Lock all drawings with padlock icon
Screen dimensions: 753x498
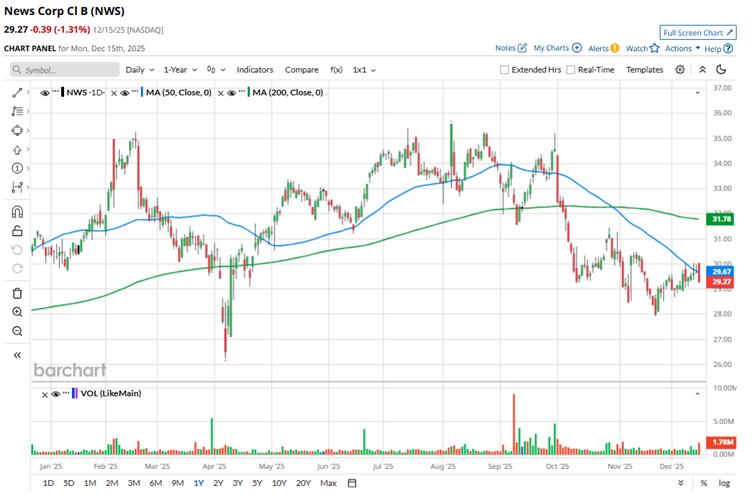pyautogui.click(x=17, y=231)
